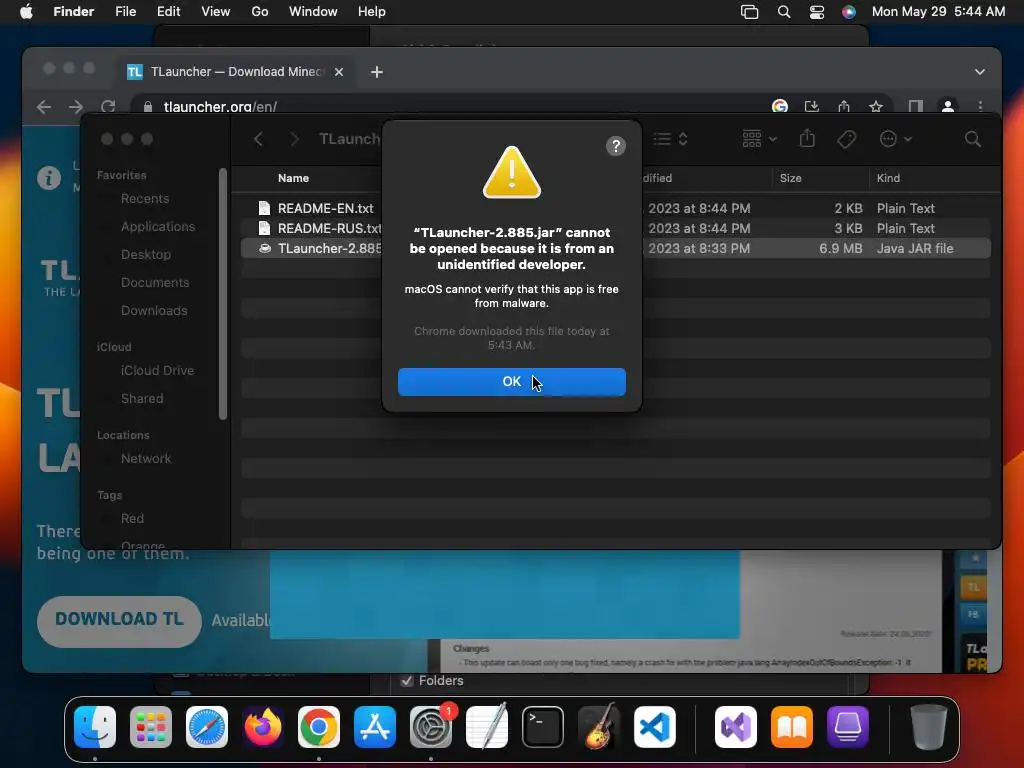Open GarageBand from the dock
The width and height of the screenshot is (1024, 768).
[599, 727]
